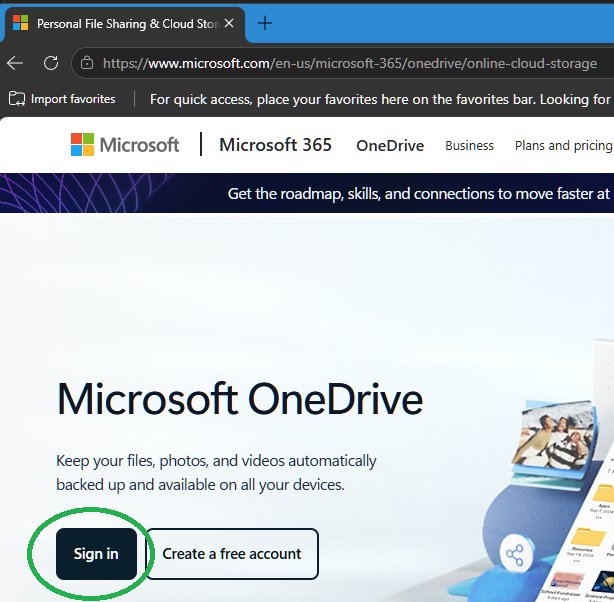Screen dimensions: 614x602
Task: Click the Microsoft logo in header
Action: click(x=125, y=145)
